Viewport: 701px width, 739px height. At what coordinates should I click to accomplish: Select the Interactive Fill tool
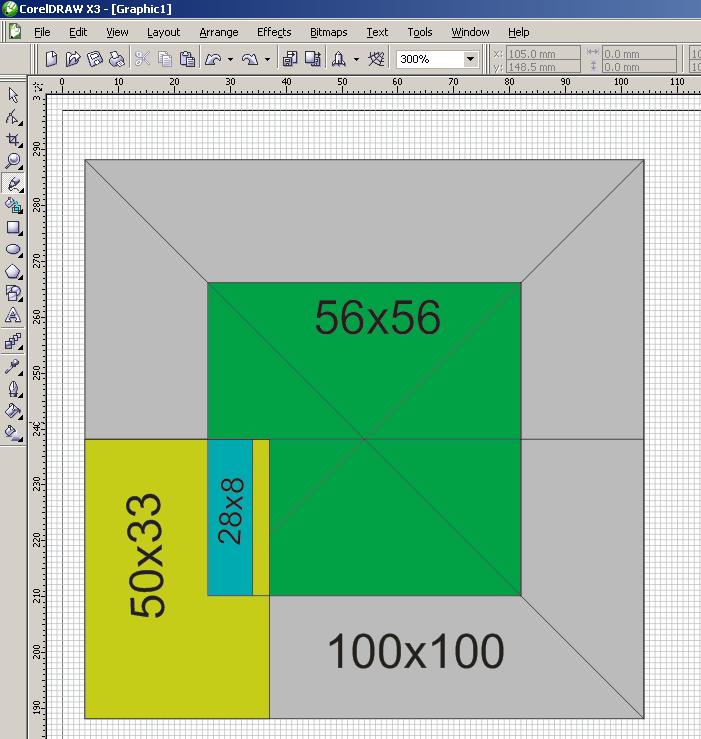point(13,433)
